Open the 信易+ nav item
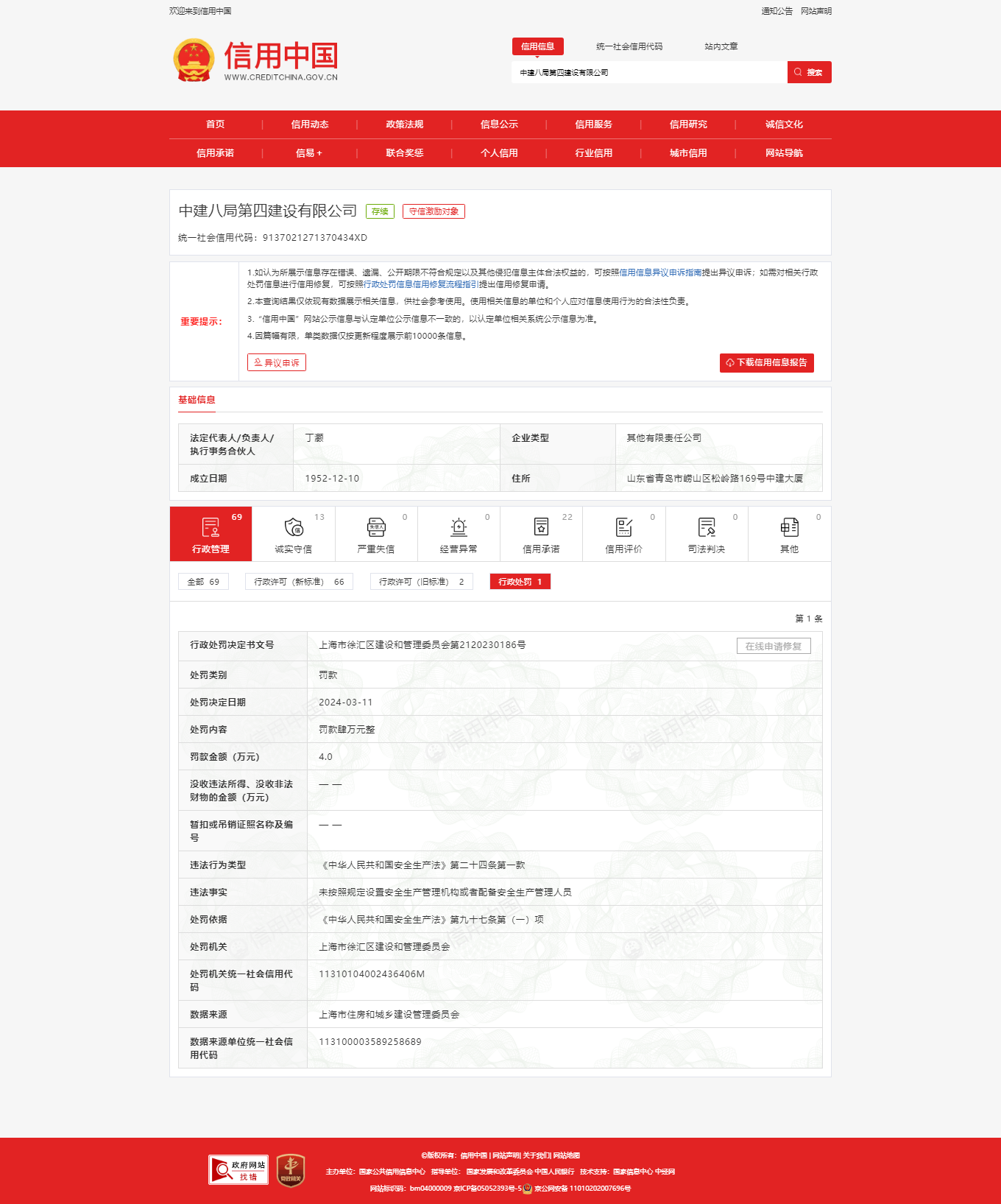 click(309, 153)
